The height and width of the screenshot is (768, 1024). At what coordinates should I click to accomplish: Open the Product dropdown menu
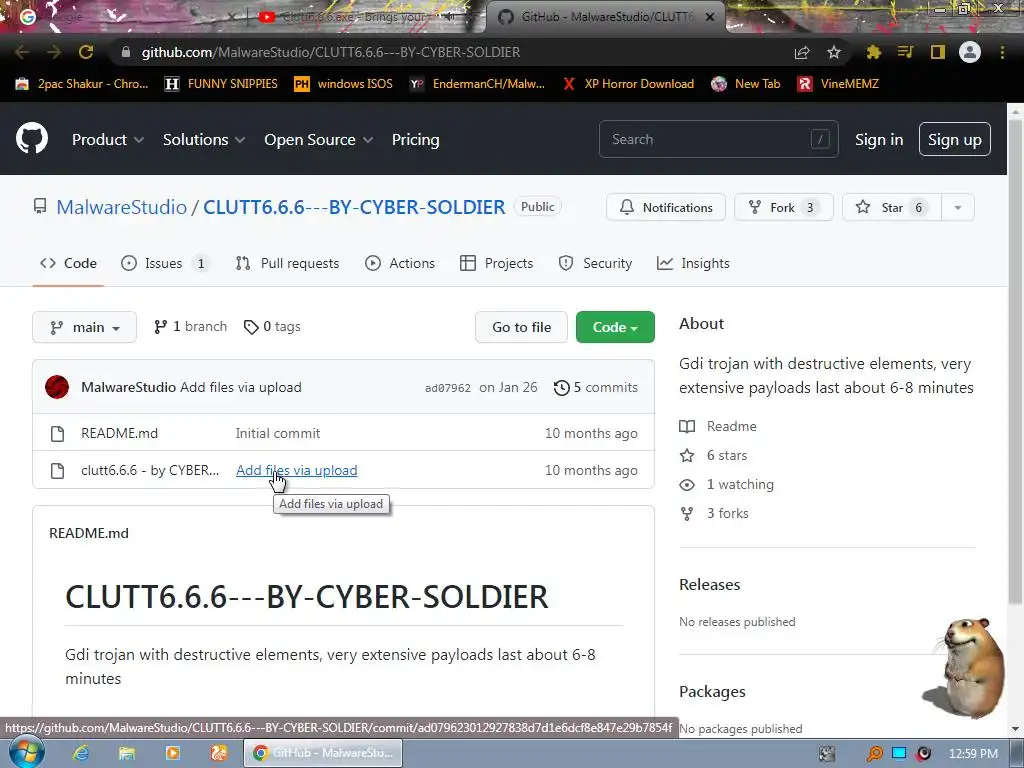(108, 140)
